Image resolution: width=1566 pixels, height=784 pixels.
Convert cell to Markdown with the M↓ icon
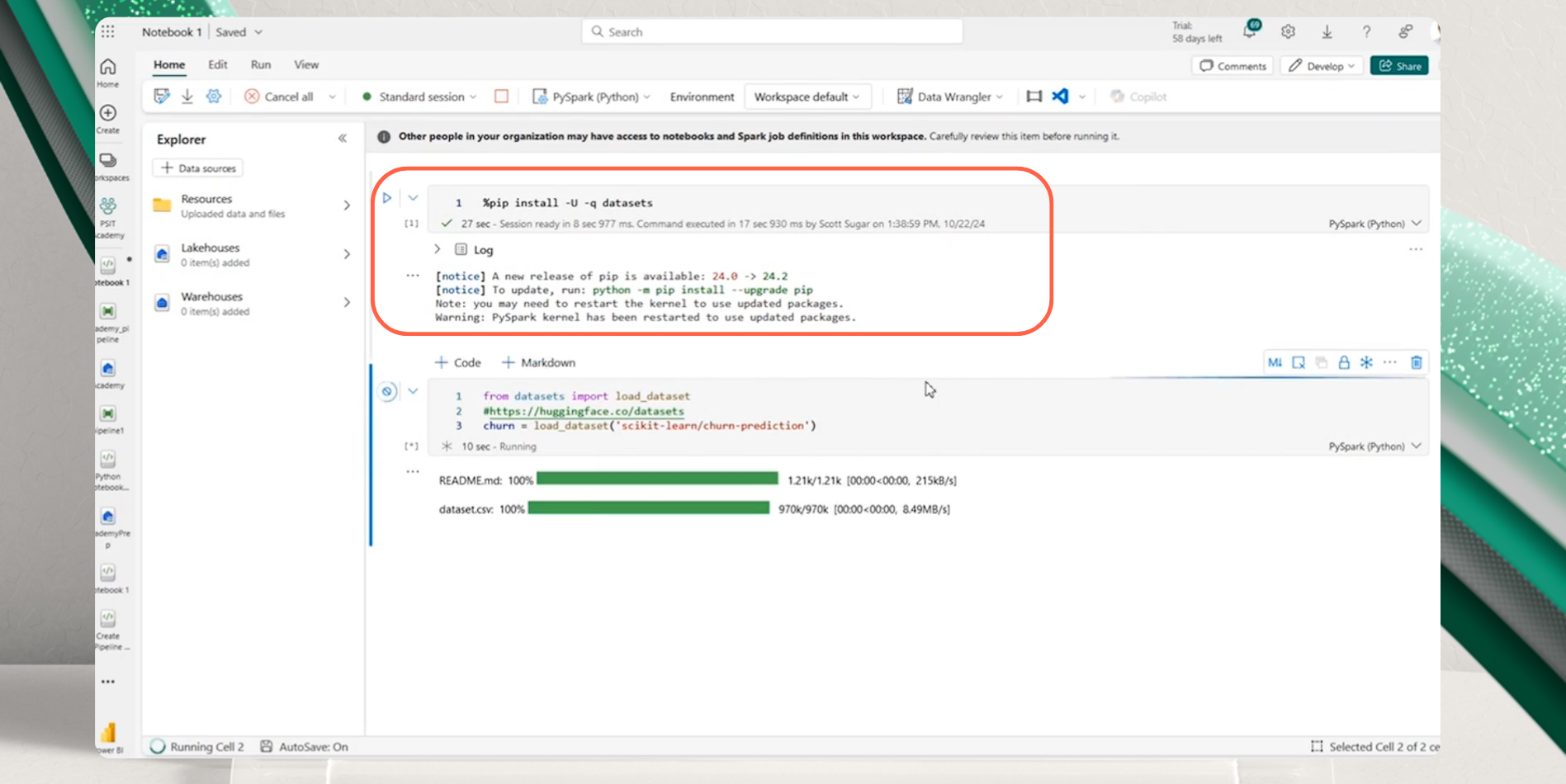1275,362
